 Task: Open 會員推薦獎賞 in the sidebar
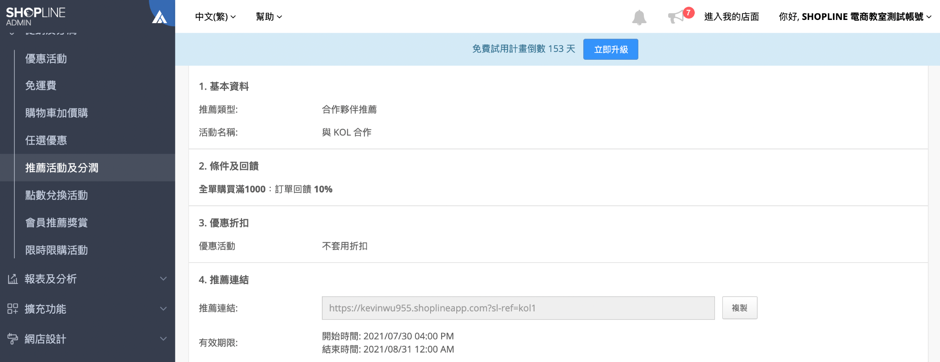[56, 222]
